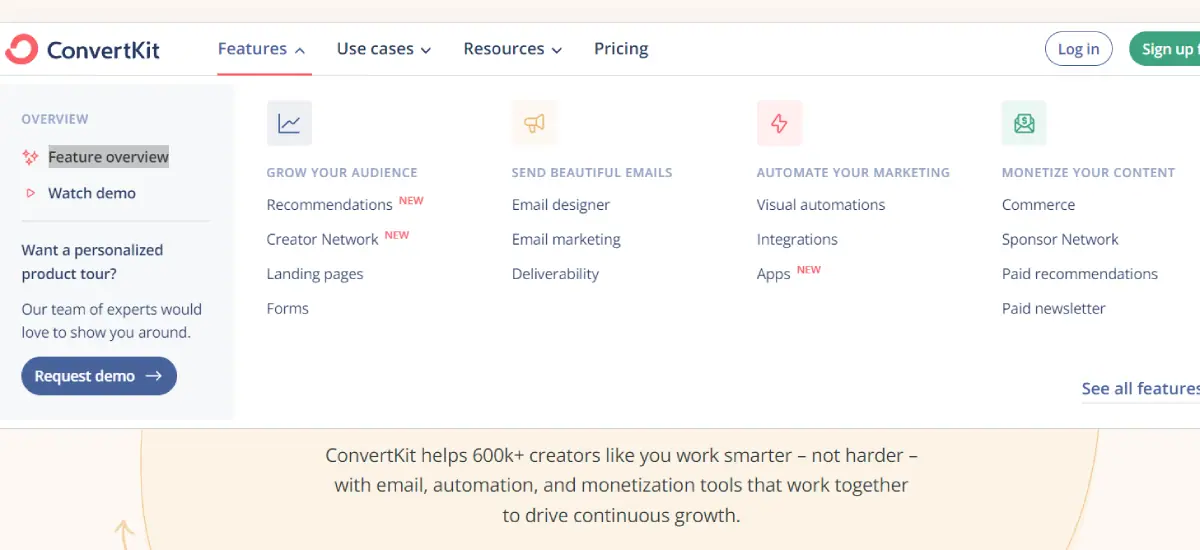Open the Pricing page
The width and height of the screenshot is (1200, 550).
621,49
